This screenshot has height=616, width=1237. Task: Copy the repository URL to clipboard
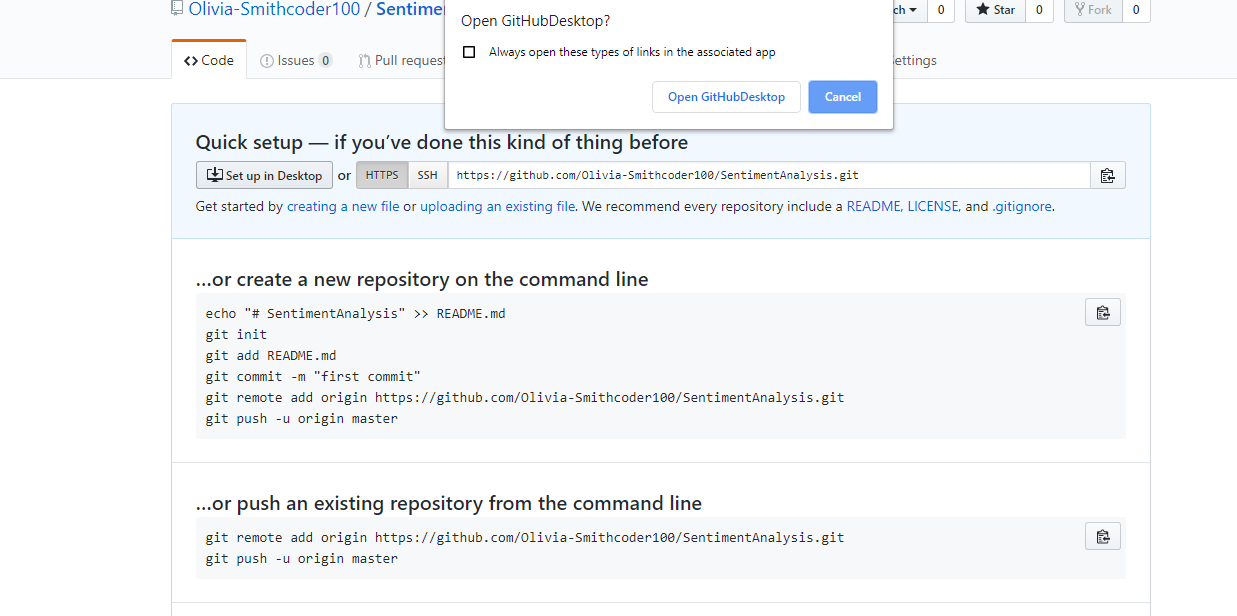click(1108, 174)
